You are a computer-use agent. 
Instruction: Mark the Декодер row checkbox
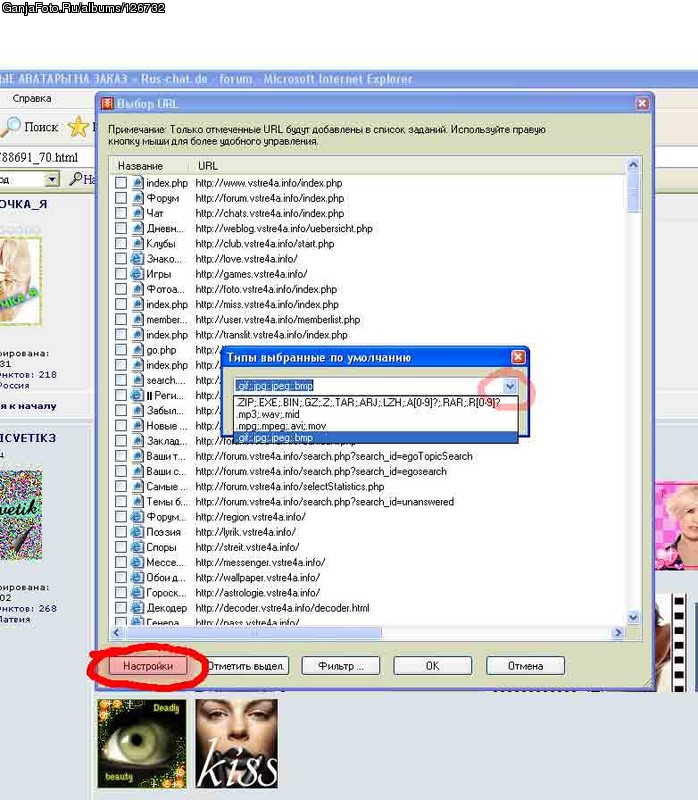121,608
